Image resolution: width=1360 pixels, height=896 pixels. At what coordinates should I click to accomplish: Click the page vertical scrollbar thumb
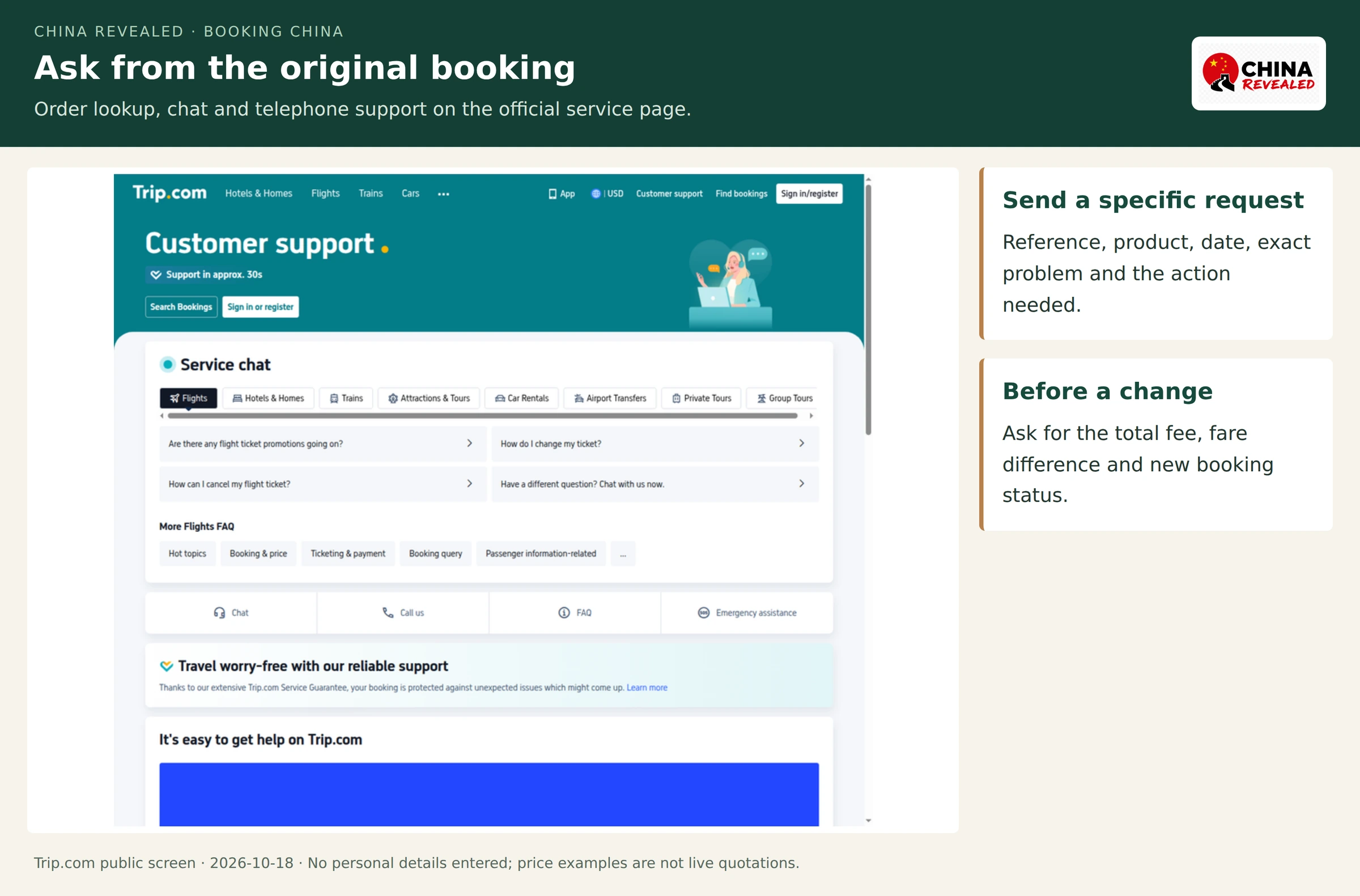[868, 309]
